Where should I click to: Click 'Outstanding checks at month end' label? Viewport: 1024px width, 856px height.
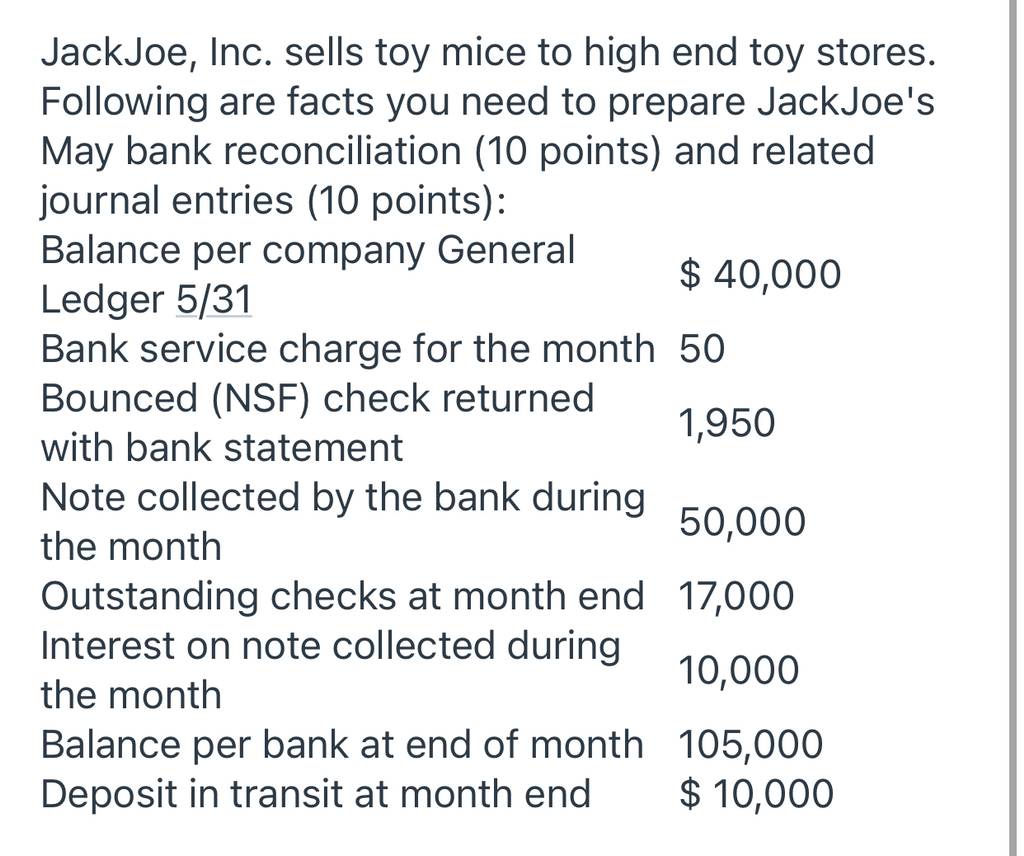pos(343,596)
